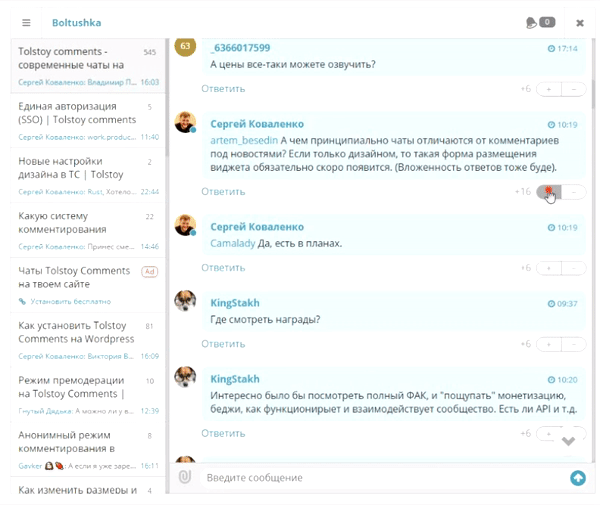Screen dimensions: 600x505
Task: Click the artem_besedin mention
Action: 244,140
